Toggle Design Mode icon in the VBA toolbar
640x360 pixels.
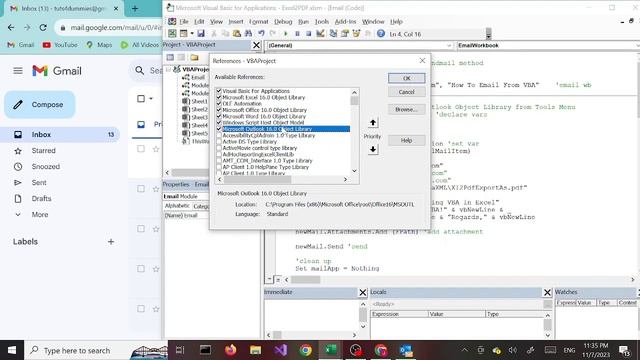(320, 33)
